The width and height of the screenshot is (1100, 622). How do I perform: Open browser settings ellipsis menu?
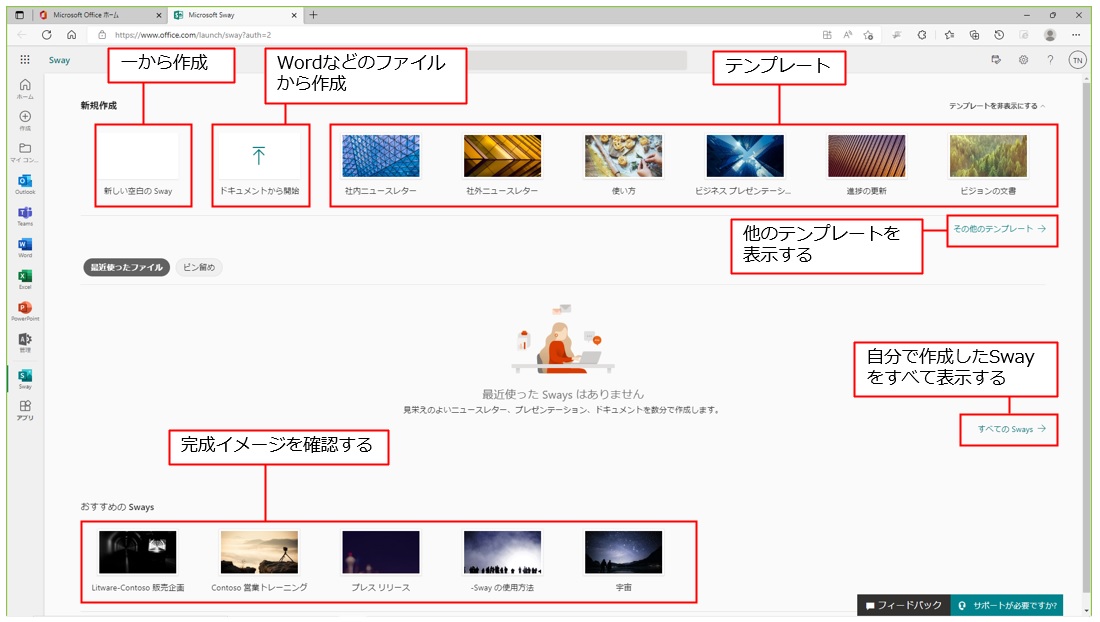tap(1076, 34)
